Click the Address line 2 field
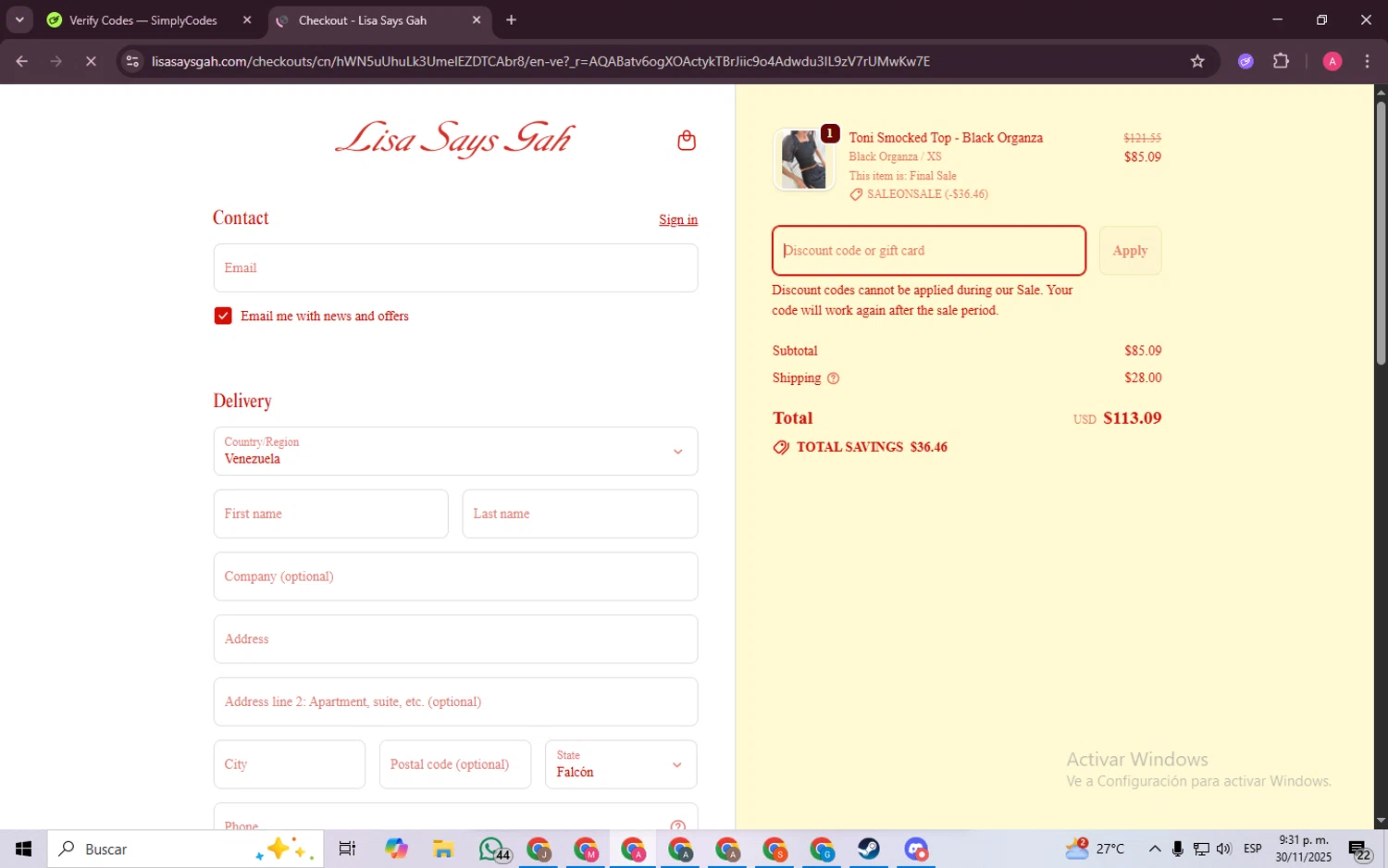 click(x=455, y=701)
